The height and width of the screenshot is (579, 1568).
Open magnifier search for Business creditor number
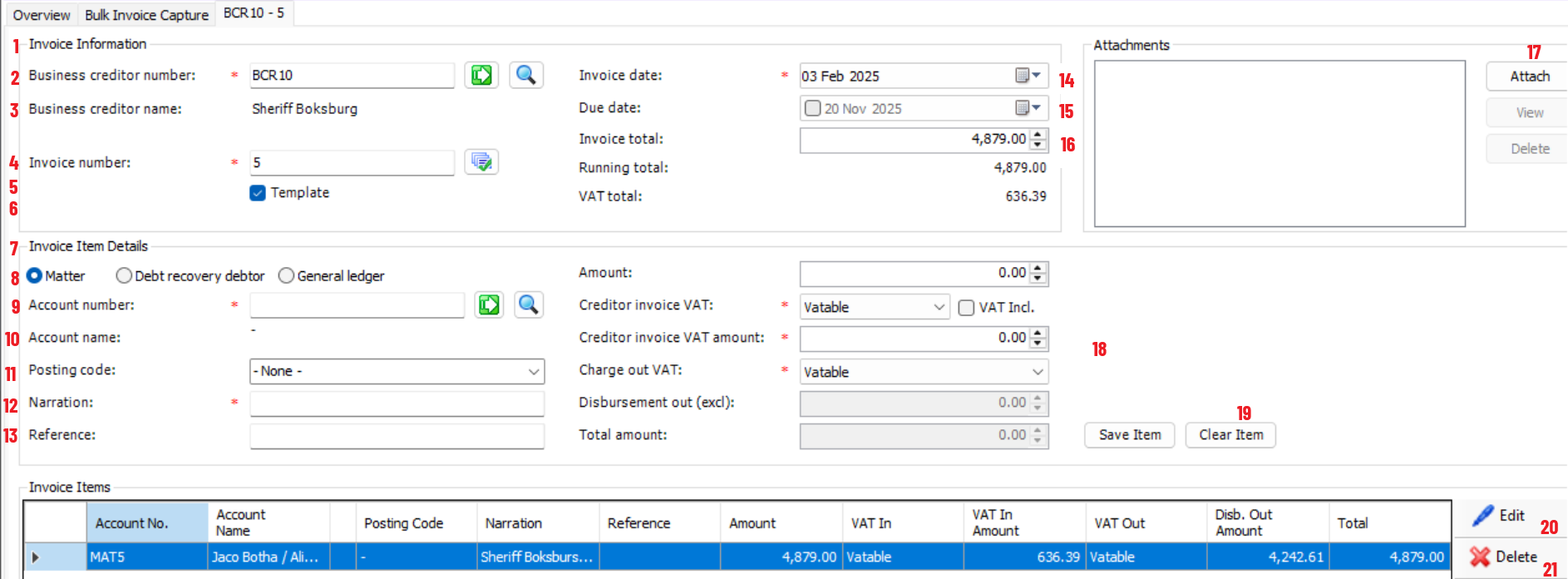525,75
